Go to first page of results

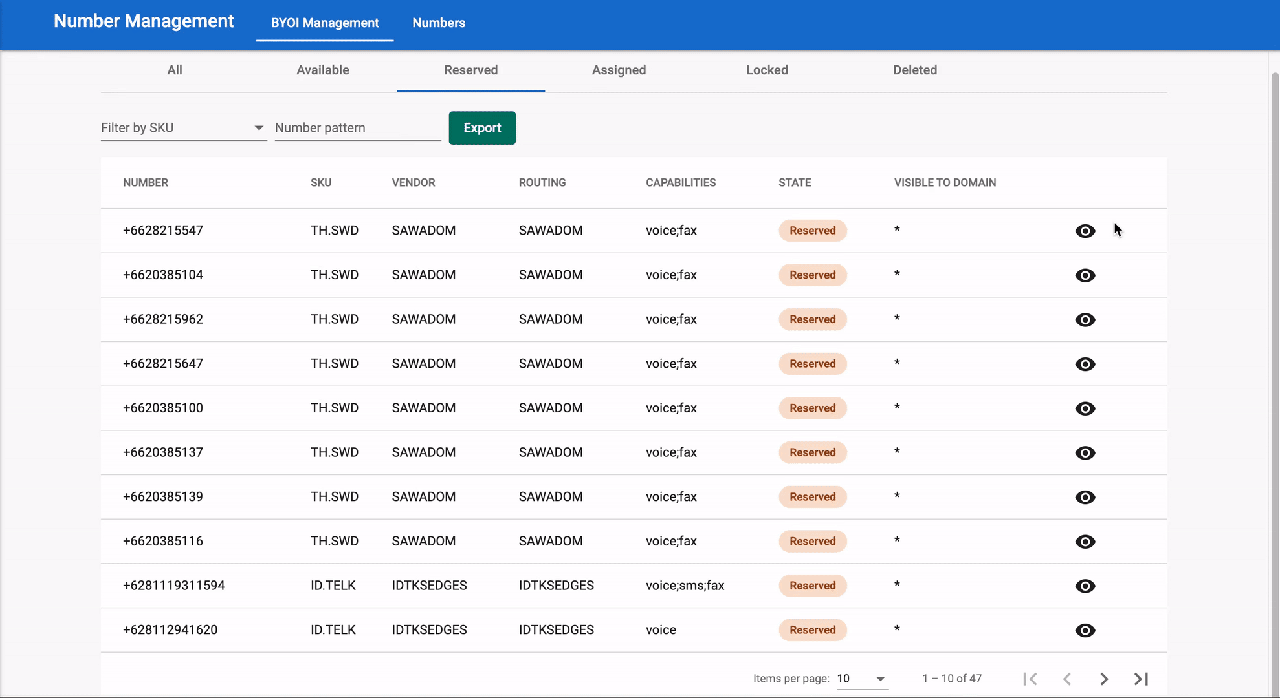point(1030,679)
